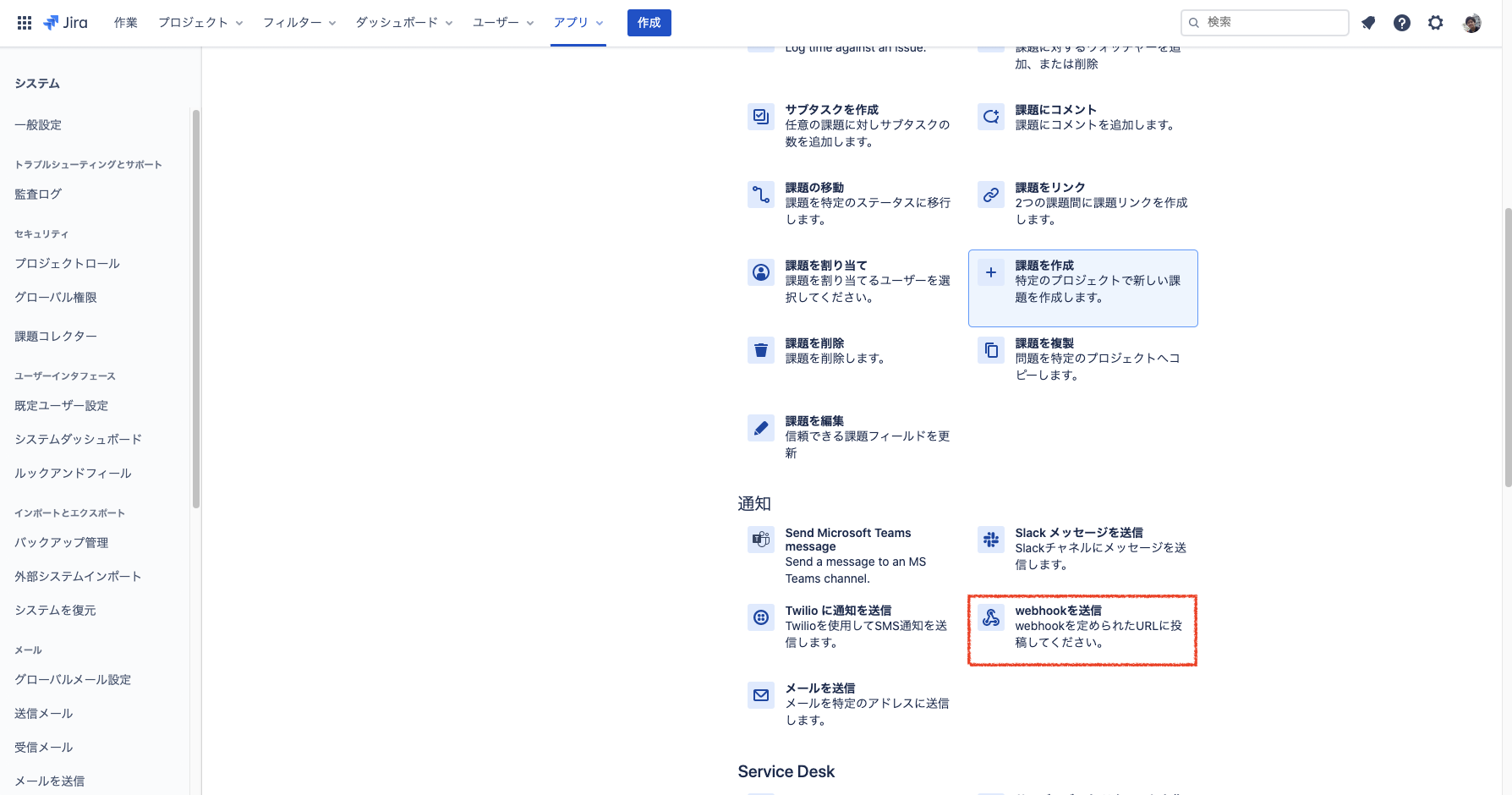
Task: Click the trash icon for 課題を削除
Action: click(761, 350)
